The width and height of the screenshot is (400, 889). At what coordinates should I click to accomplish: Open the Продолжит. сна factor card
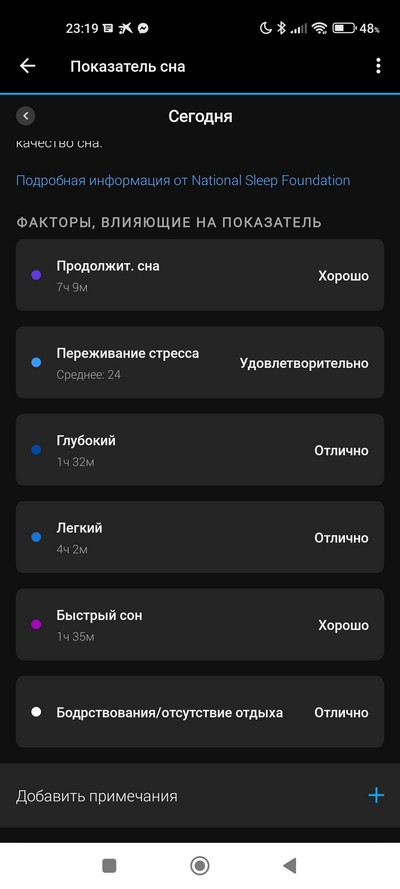coord(200,275)
